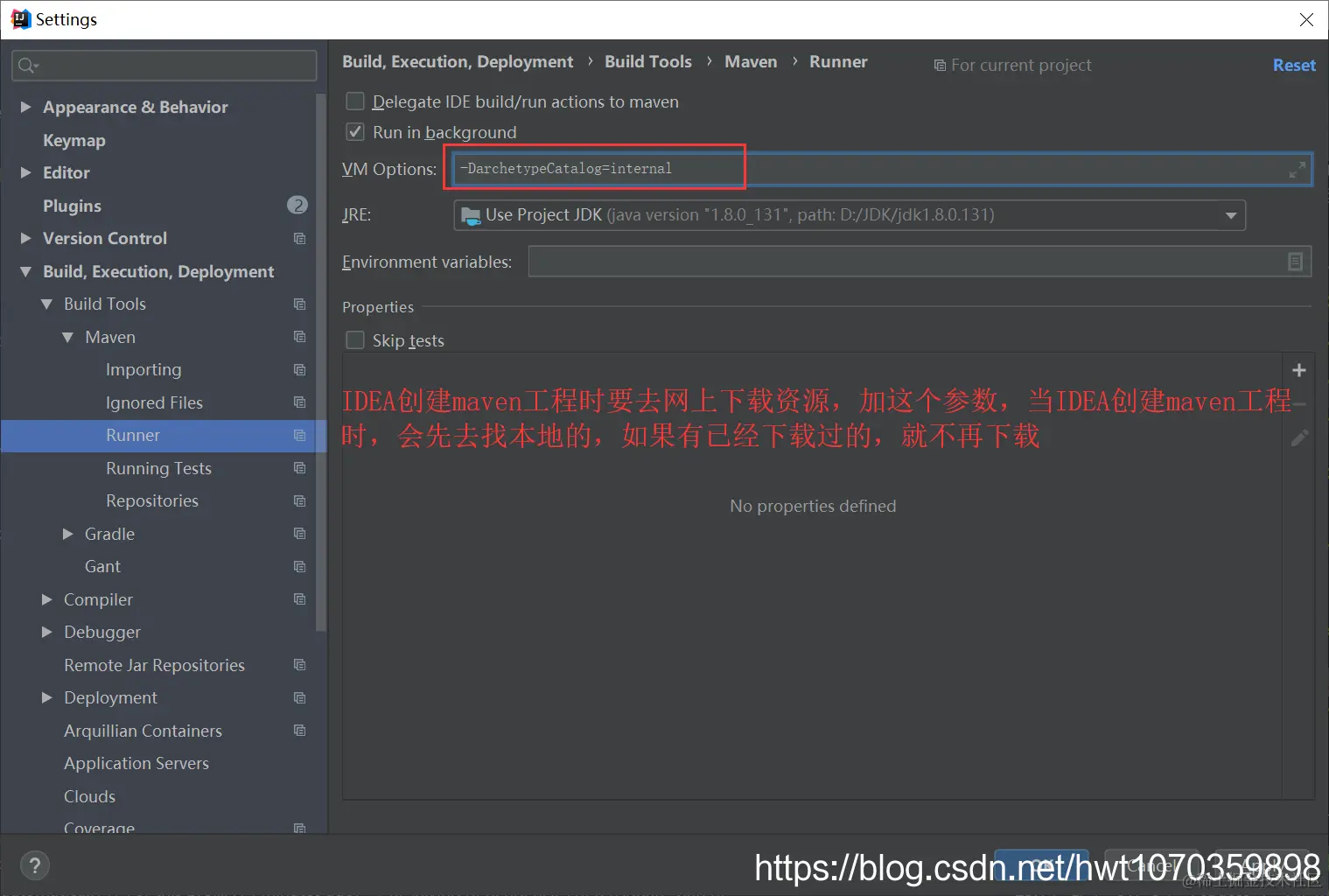Click inside the VM Options text field
Image resolution: width=1329 pixels, height=896 pixels.
(882, 169)
